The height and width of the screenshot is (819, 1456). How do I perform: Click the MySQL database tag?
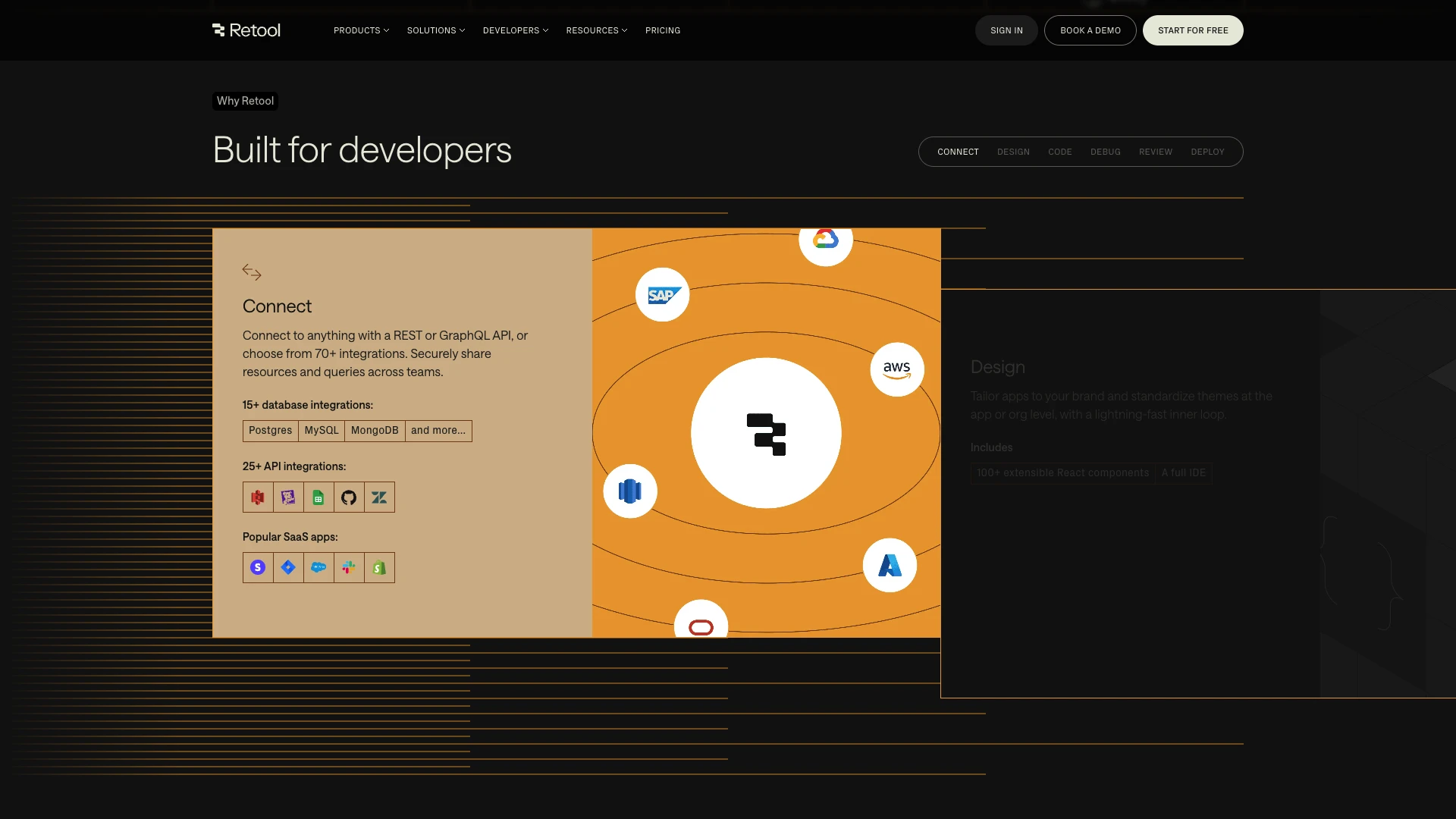tap(322, 431)
